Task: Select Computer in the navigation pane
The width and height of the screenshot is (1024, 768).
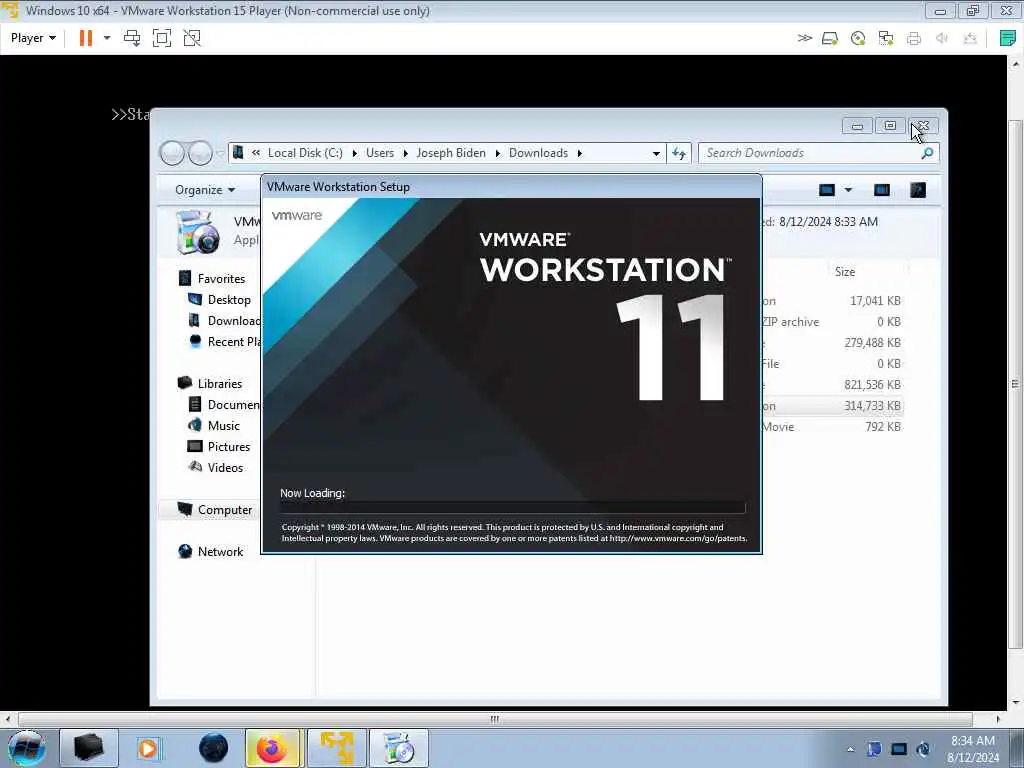Action: (225, 510)
